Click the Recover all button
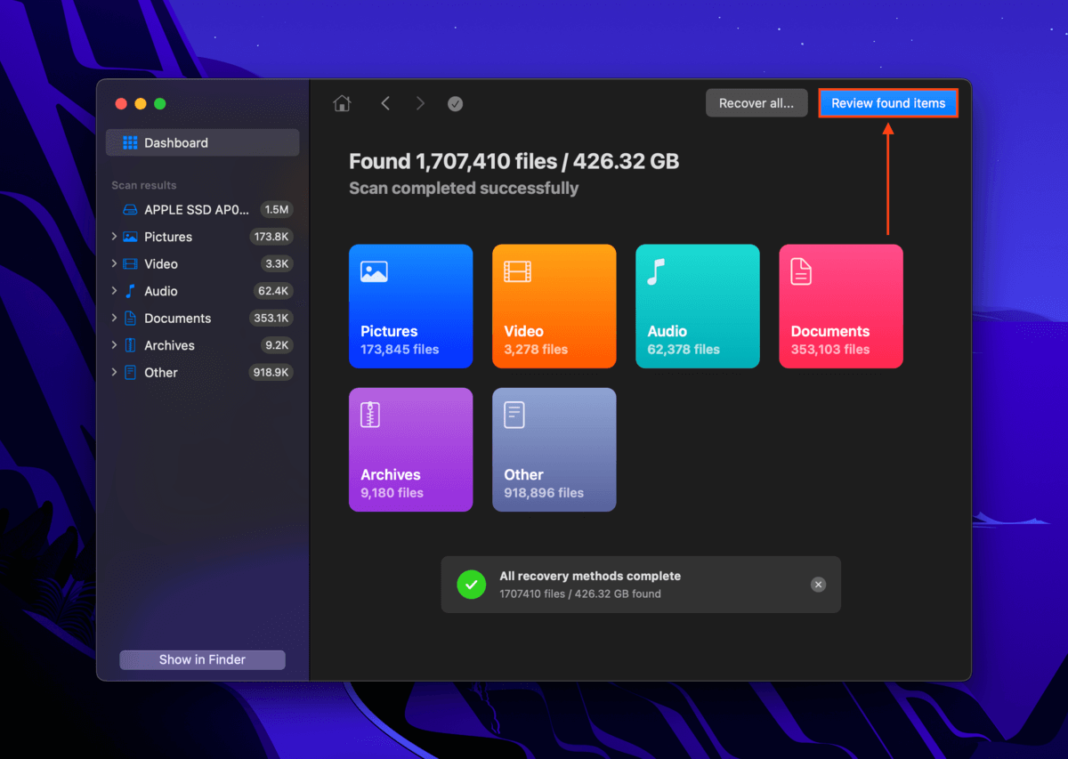The height and width of the screenshot is (759, 1068). [756, 102]
